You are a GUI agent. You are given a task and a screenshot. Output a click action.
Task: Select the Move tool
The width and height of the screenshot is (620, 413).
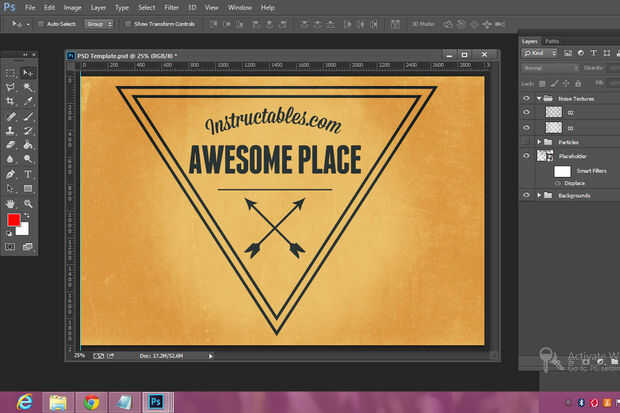pos(28,73)
